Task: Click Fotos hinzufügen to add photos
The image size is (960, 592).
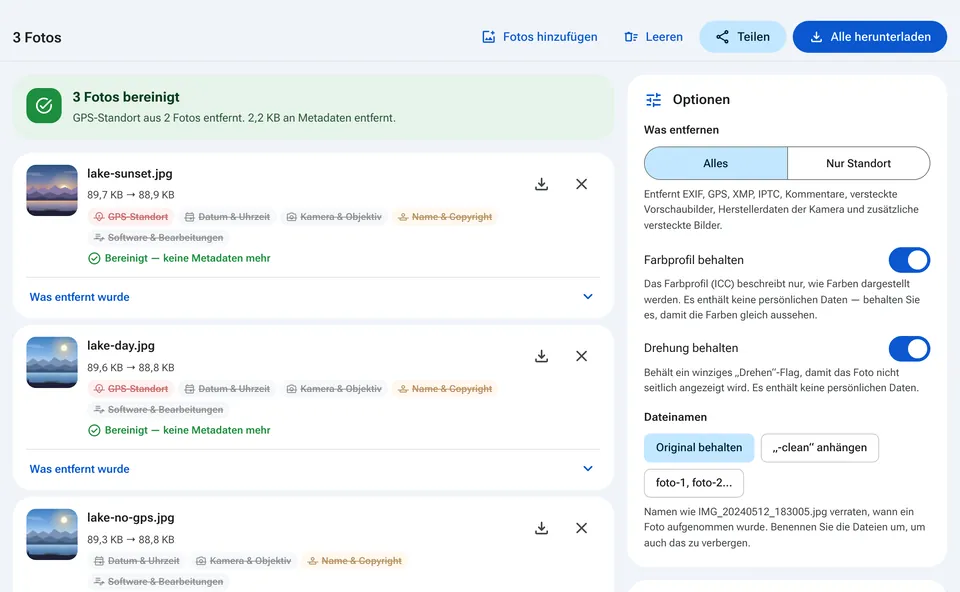Action: point(539,37)
